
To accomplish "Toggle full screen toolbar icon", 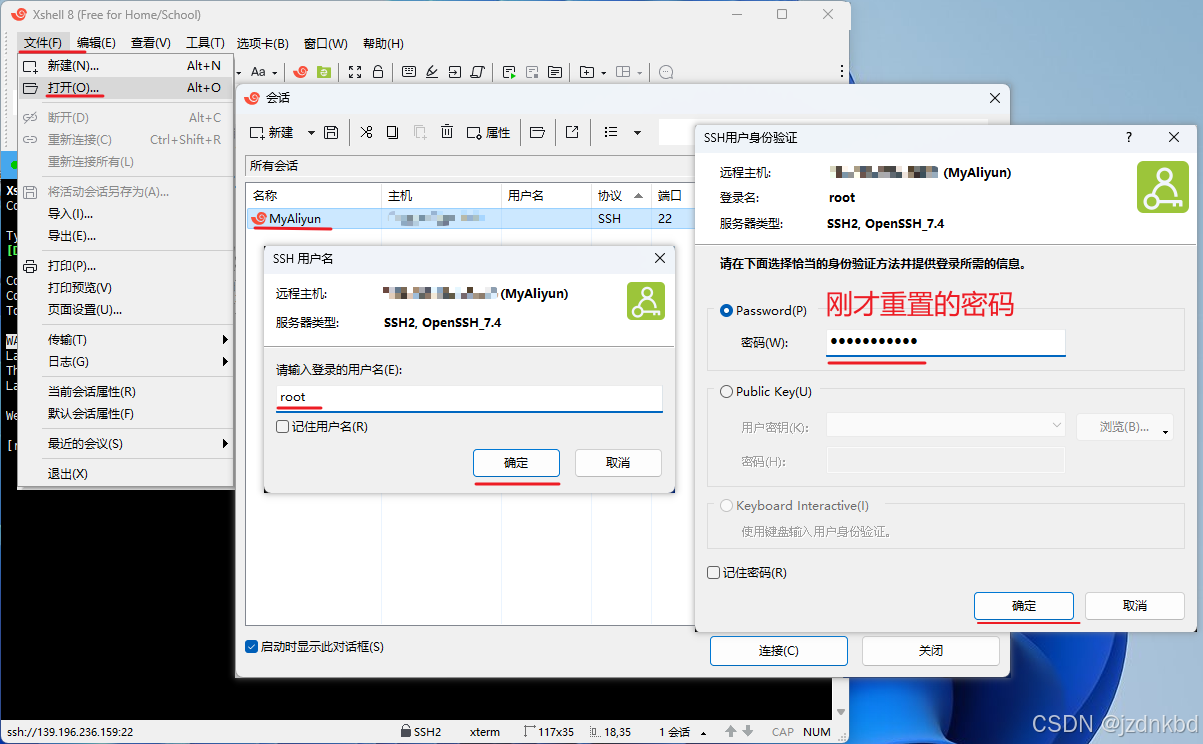I will (x=354, y=72).
